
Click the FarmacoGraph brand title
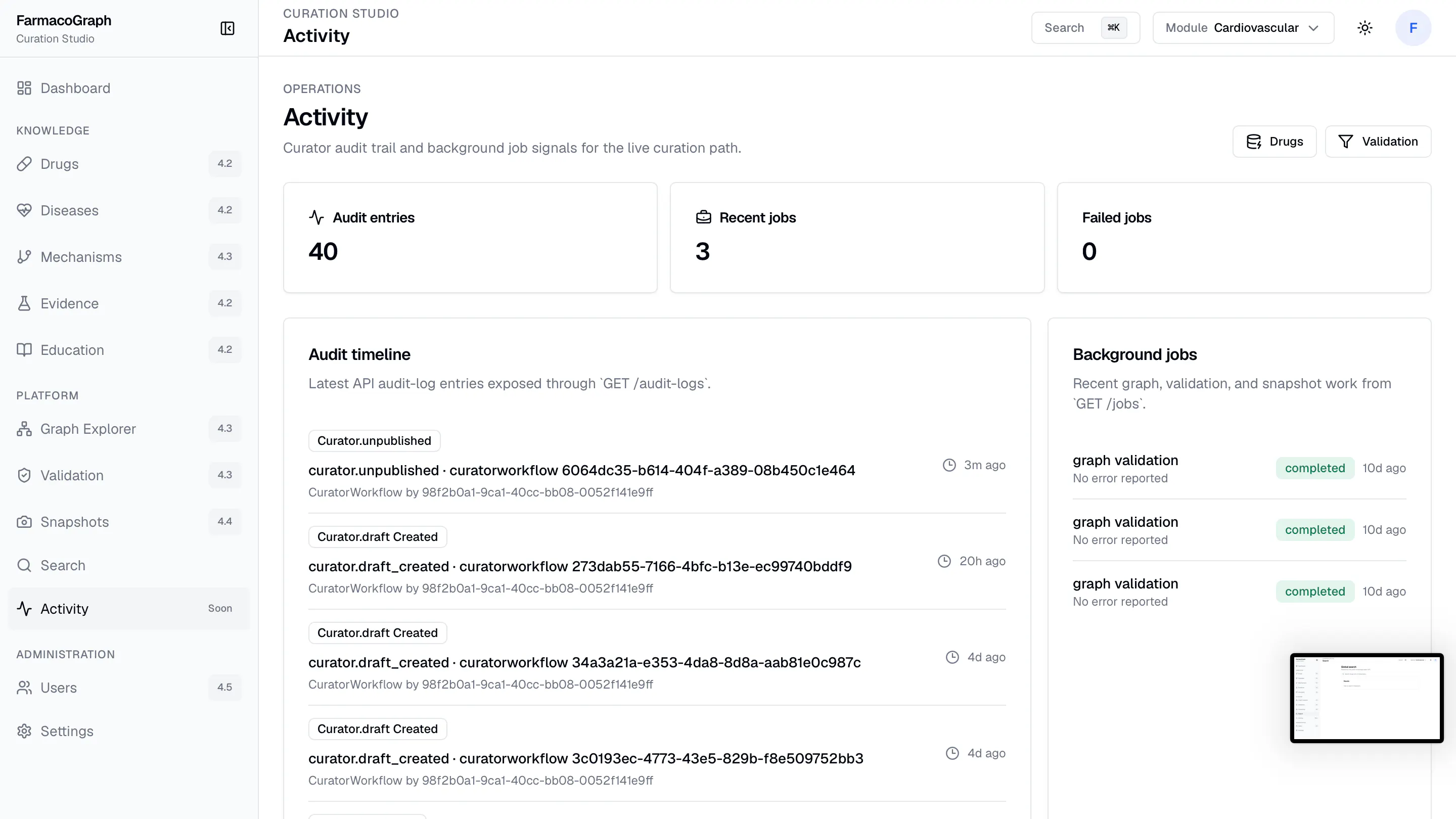tap(63, 20)
